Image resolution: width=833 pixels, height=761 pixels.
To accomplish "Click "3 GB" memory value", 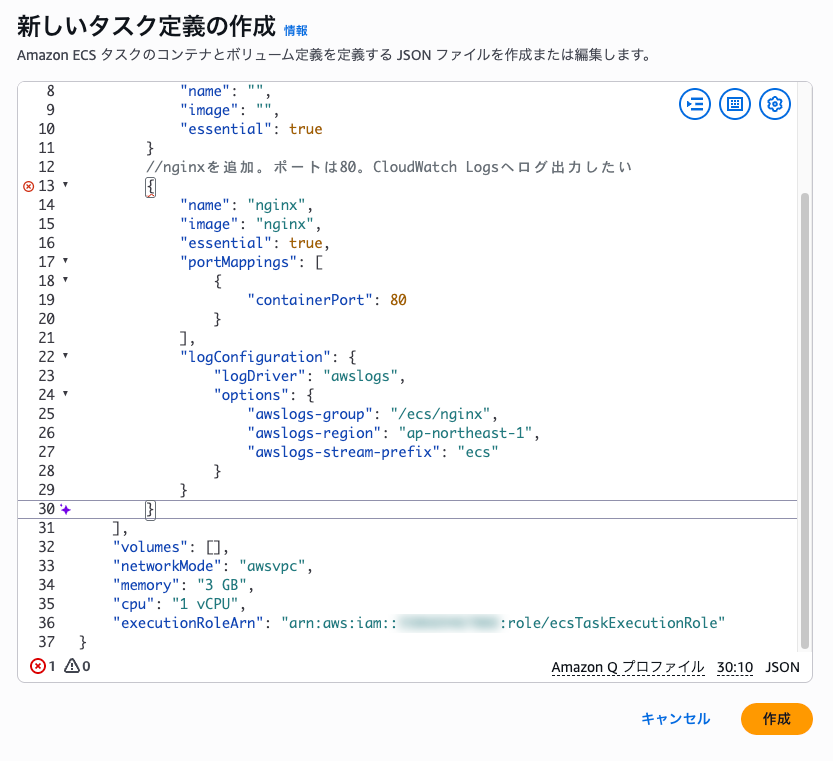I will pos(222,585).
